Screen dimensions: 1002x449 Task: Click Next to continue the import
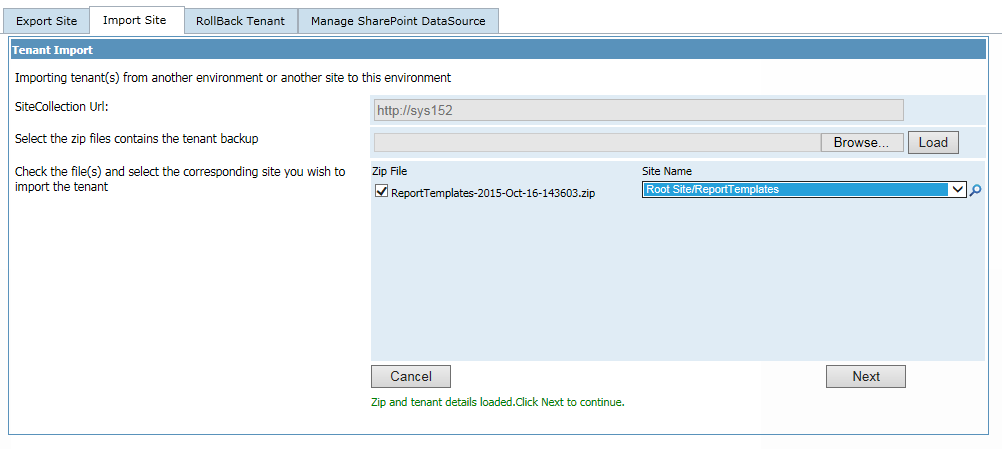click(x=865, y=376)
